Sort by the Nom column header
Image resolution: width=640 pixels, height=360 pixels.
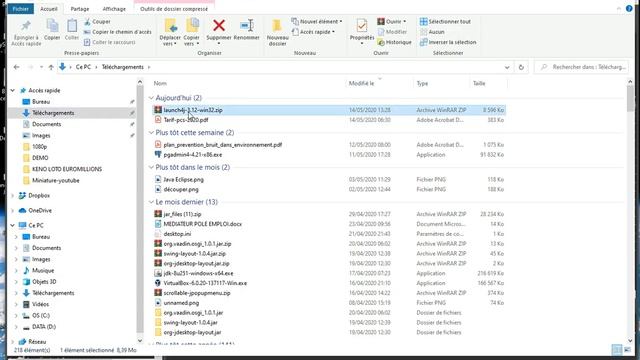click(x=160, y=83)
